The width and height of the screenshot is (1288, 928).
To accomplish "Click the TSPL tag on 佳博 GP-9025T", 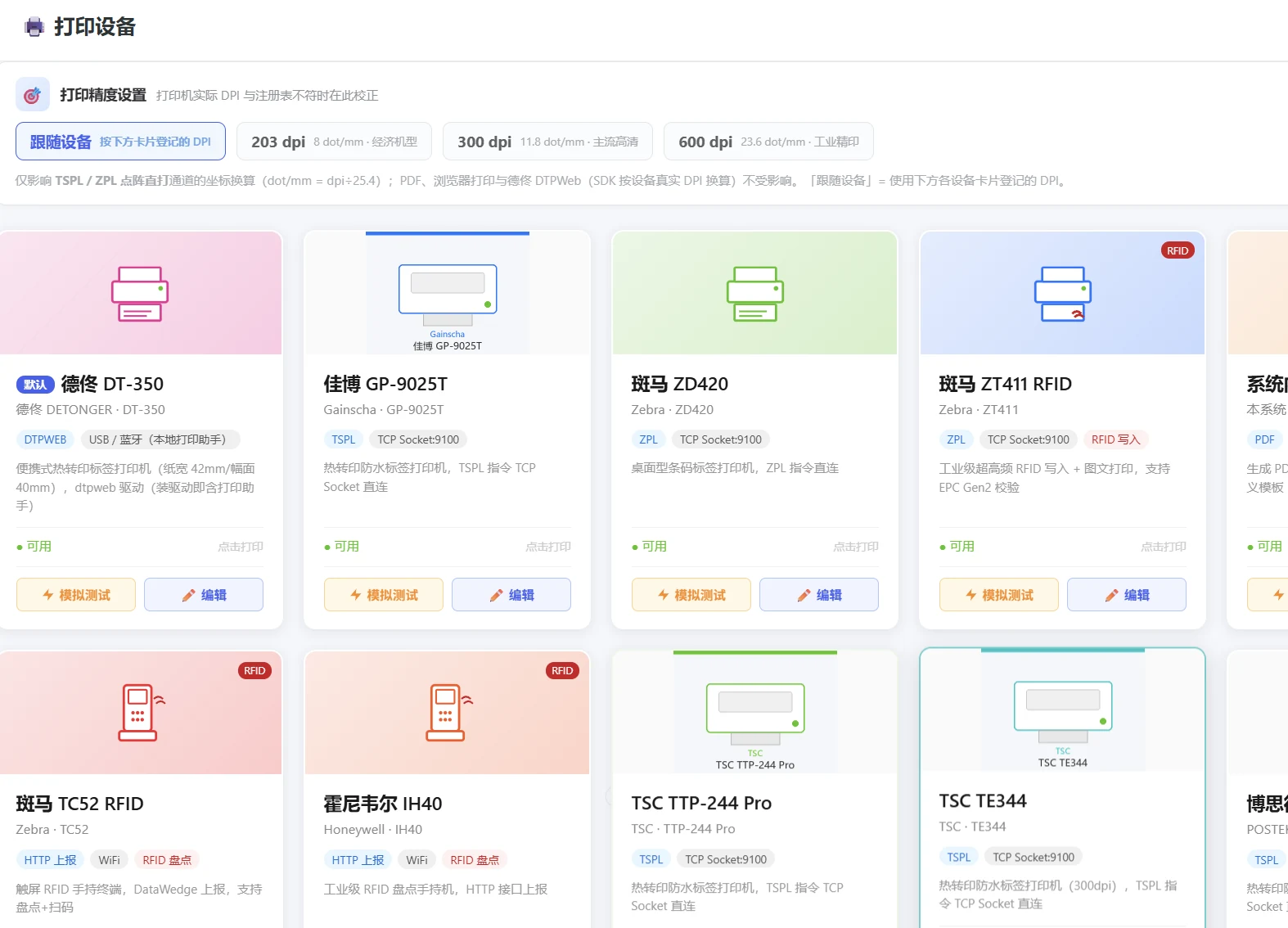I will (344, 439).
